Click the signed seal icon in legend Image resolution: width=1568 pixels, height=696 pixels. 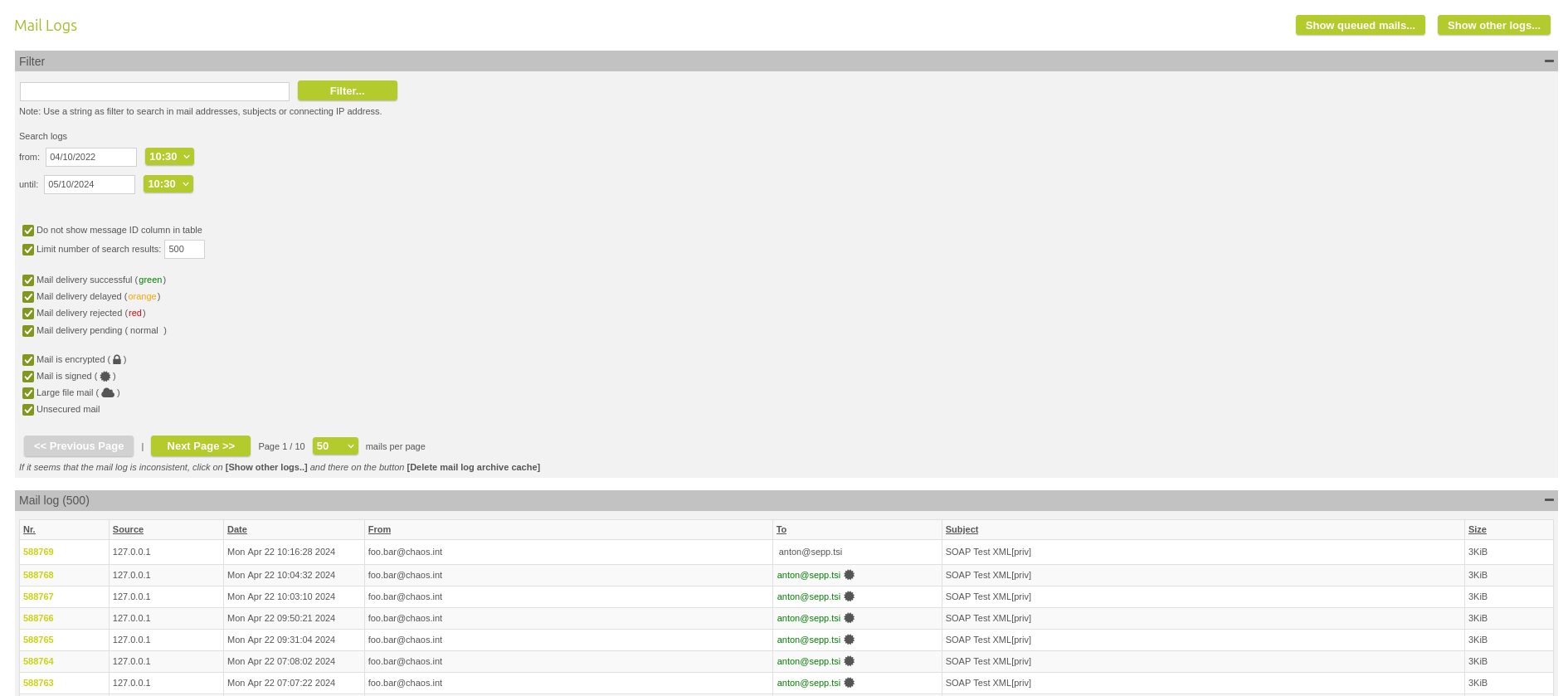(x=105, y=377)
